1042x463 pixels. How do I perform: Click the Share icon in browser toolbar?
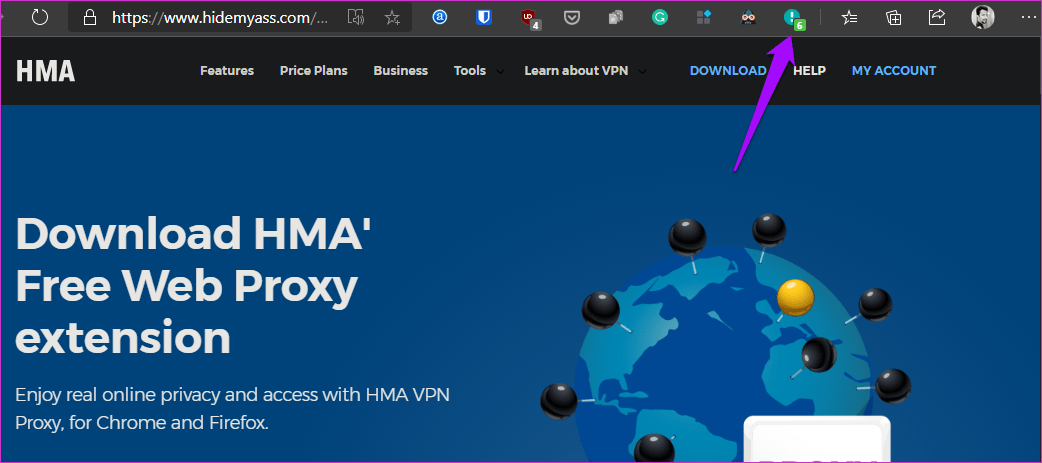point(937,17)
